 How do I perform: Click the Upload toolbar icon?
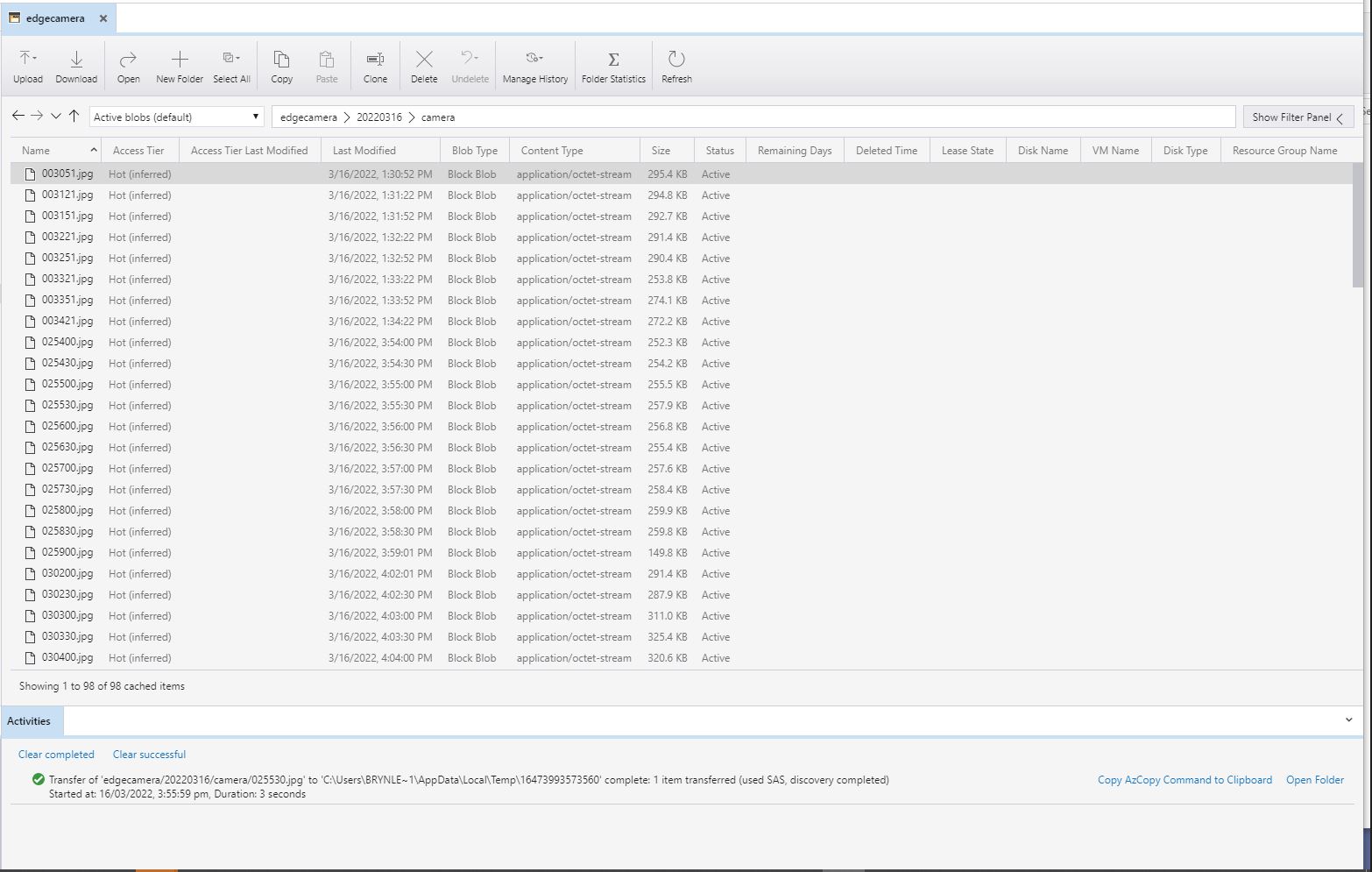27,67
